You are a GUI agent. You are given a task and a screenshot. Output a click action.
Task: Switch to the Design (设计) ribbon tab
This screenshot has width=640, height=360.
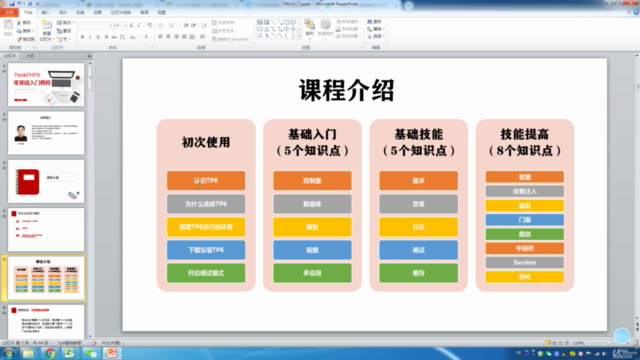click(x=63, y=13)
